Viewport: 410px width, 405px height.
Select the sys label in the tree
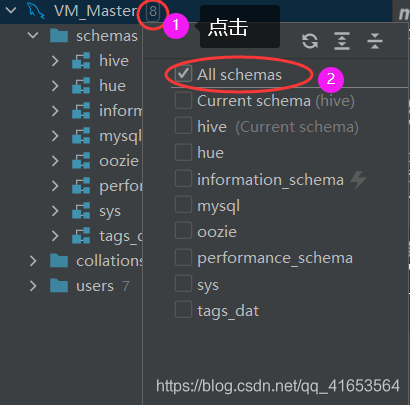click(x=110, y=212)
